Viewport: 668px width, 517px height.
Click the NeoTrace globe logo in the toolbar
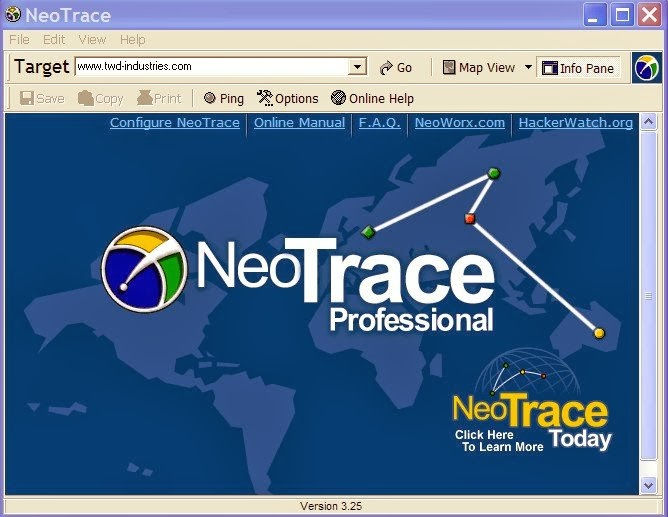pos(647,68)
